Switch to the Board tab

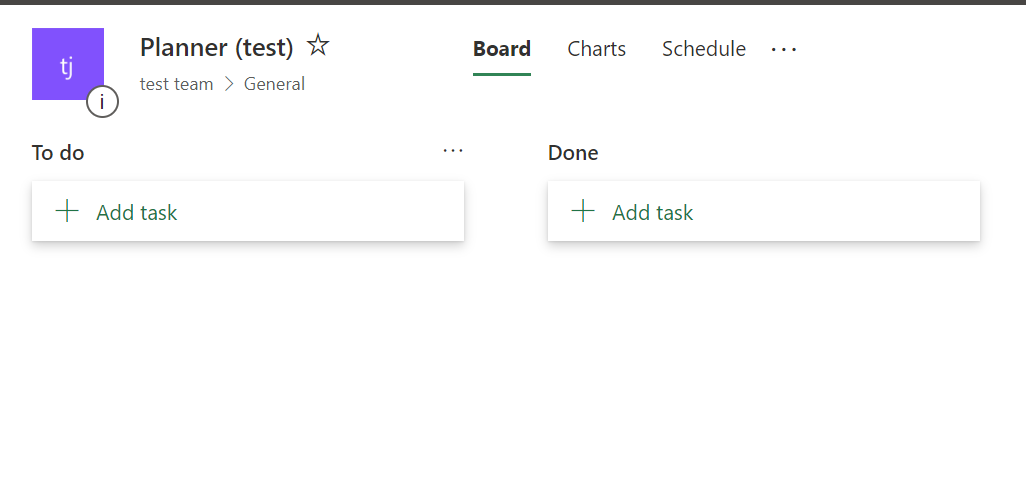click(501, 49)
